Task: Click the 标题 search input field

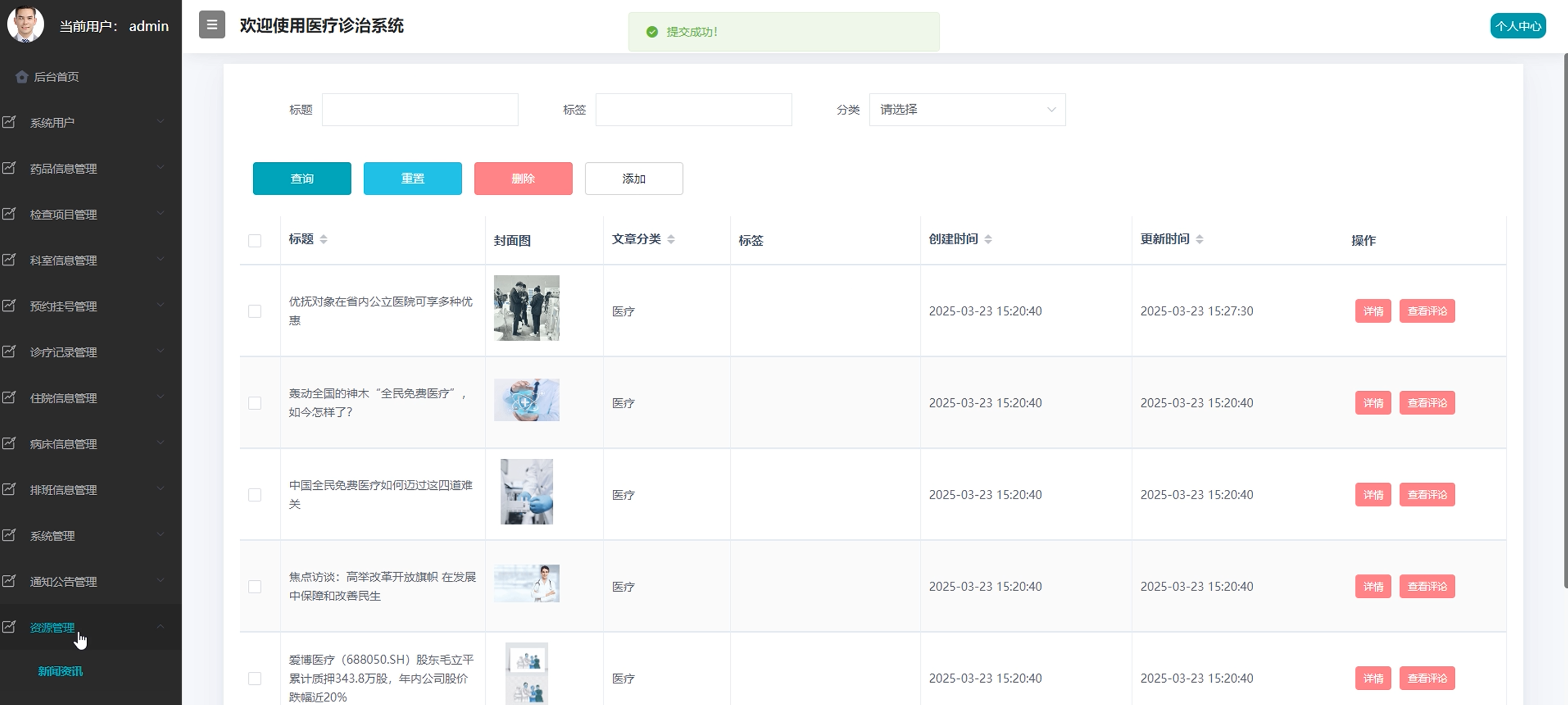Action: click(x=420, y=110)
